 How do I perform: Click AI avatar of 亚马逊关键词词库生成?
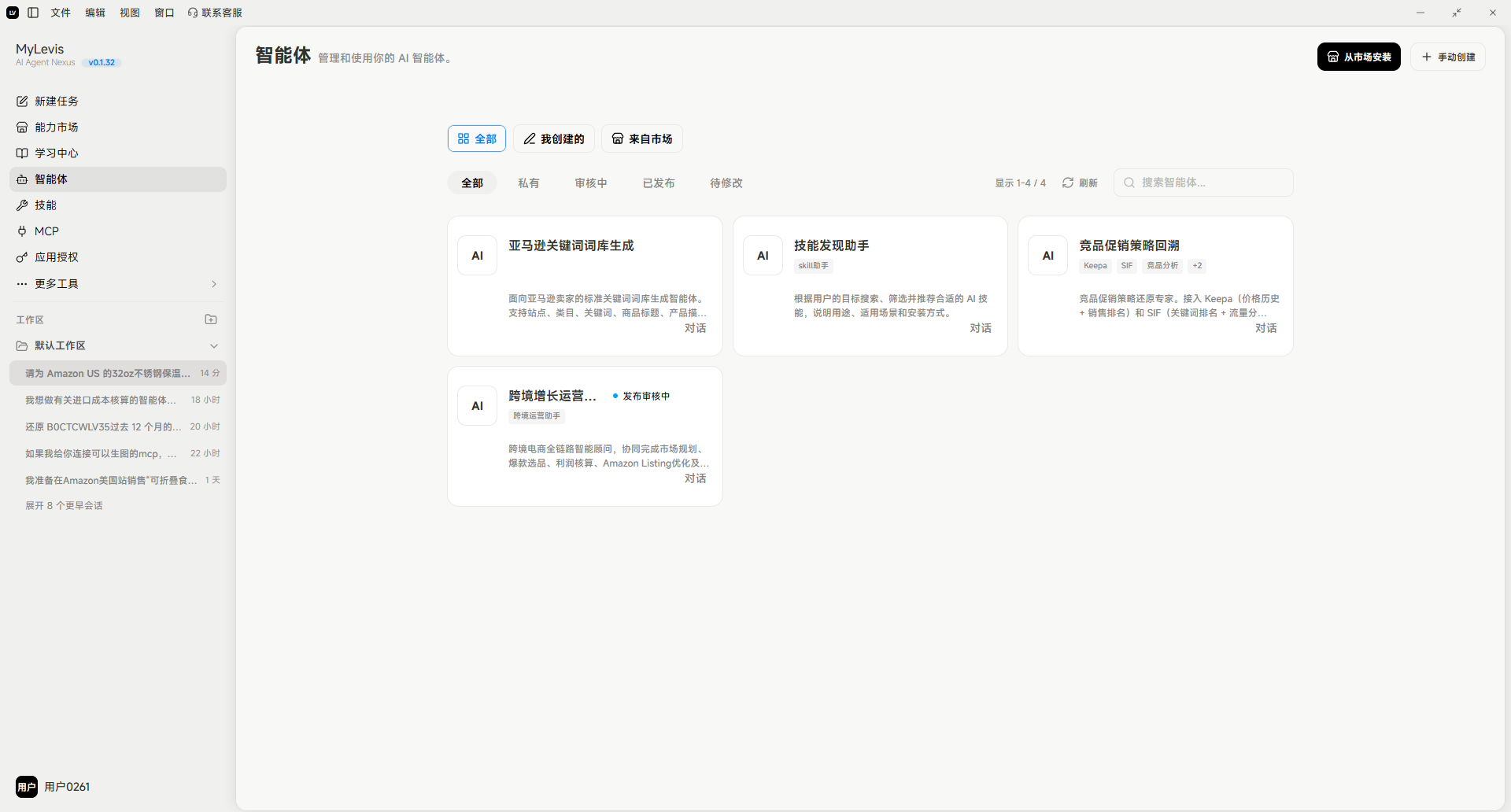click(x=478, y=256)
